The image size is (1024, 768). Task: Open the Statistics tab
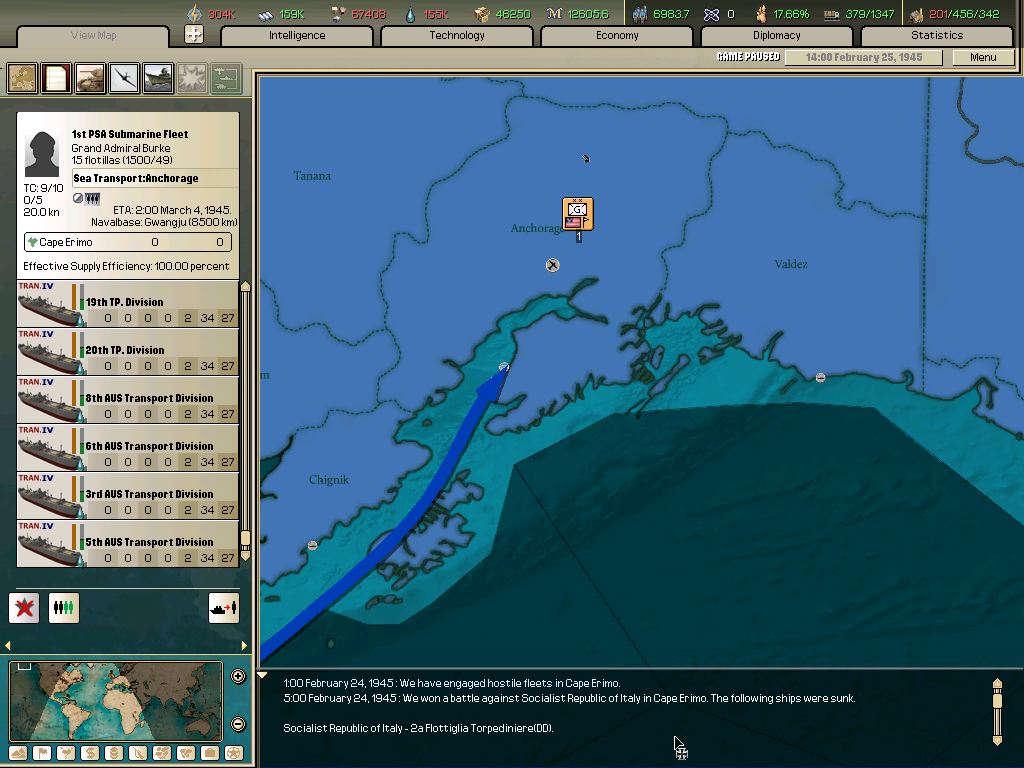click(937, 34)
